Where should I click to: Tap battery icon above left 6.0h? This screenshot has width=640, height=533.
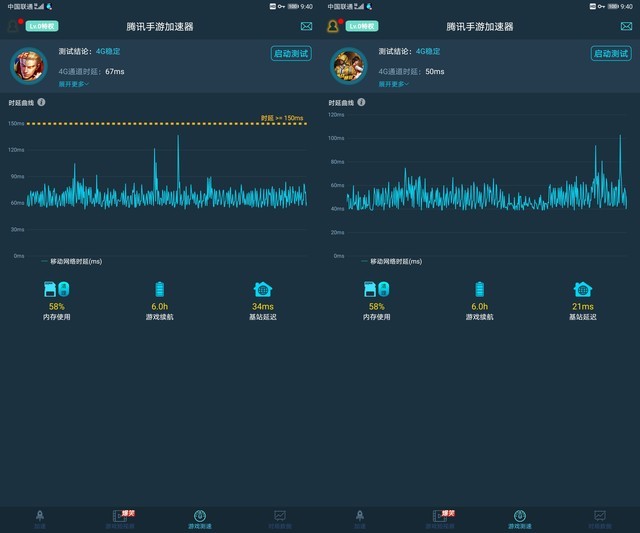tap(160, 289)
